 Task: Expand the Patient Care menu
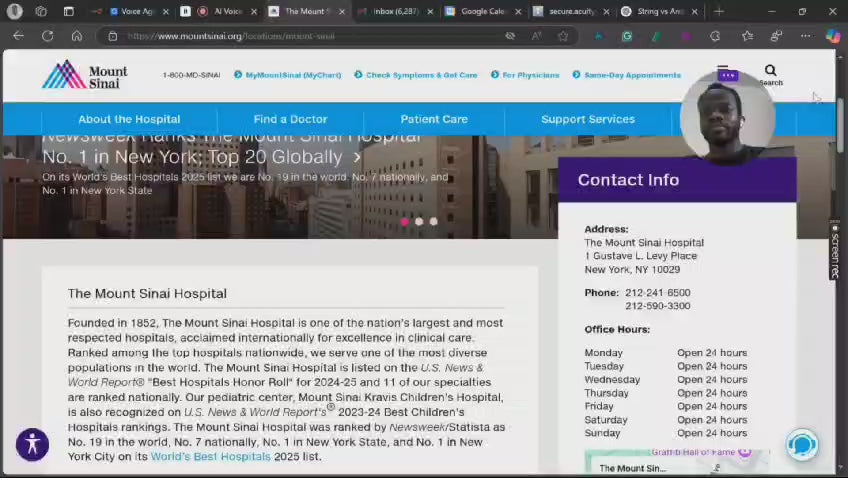coord(434,119)
